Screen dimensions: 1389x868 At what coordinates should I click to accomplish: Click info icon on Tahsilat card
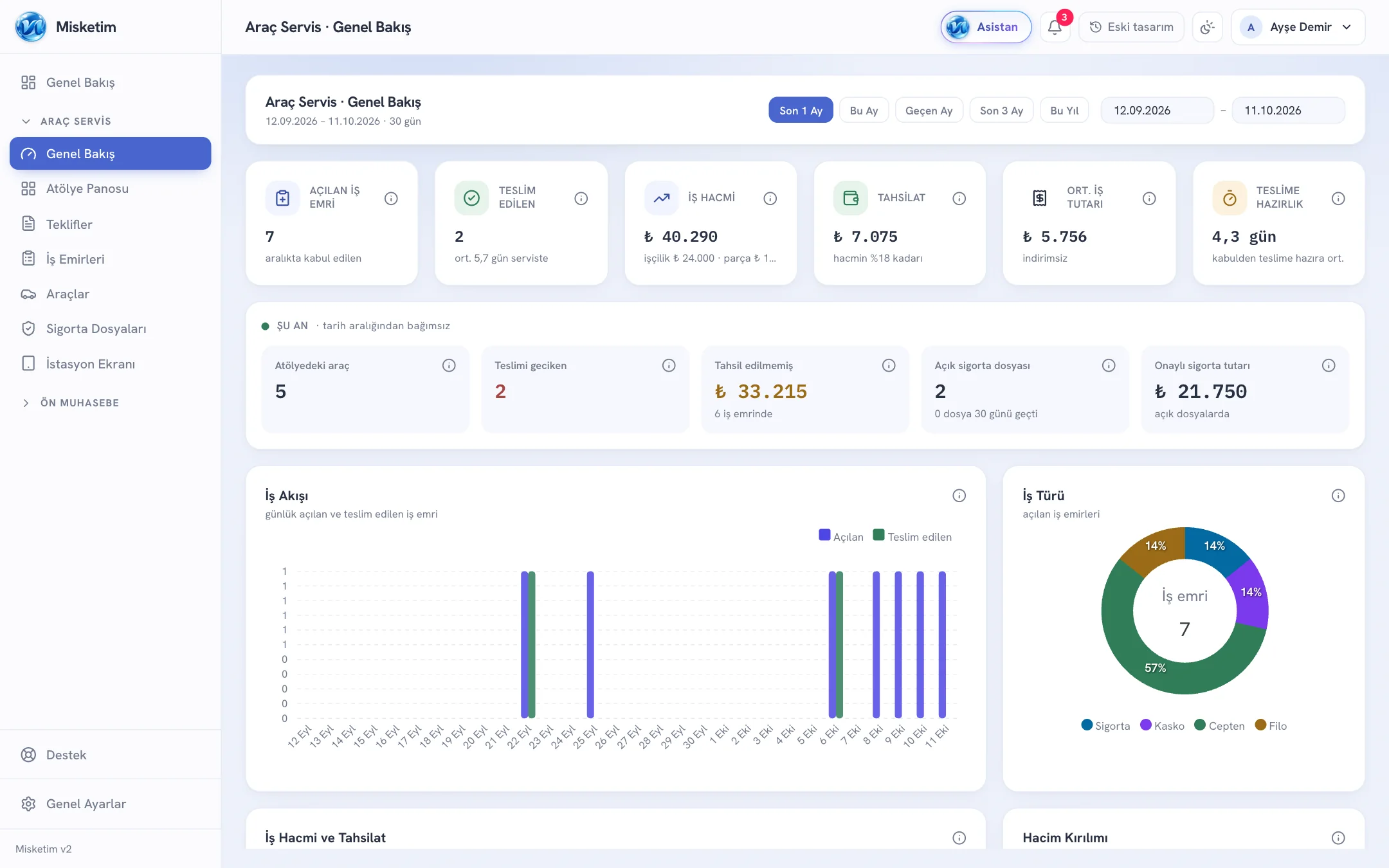pyautogui.click(x=959, y=198)
